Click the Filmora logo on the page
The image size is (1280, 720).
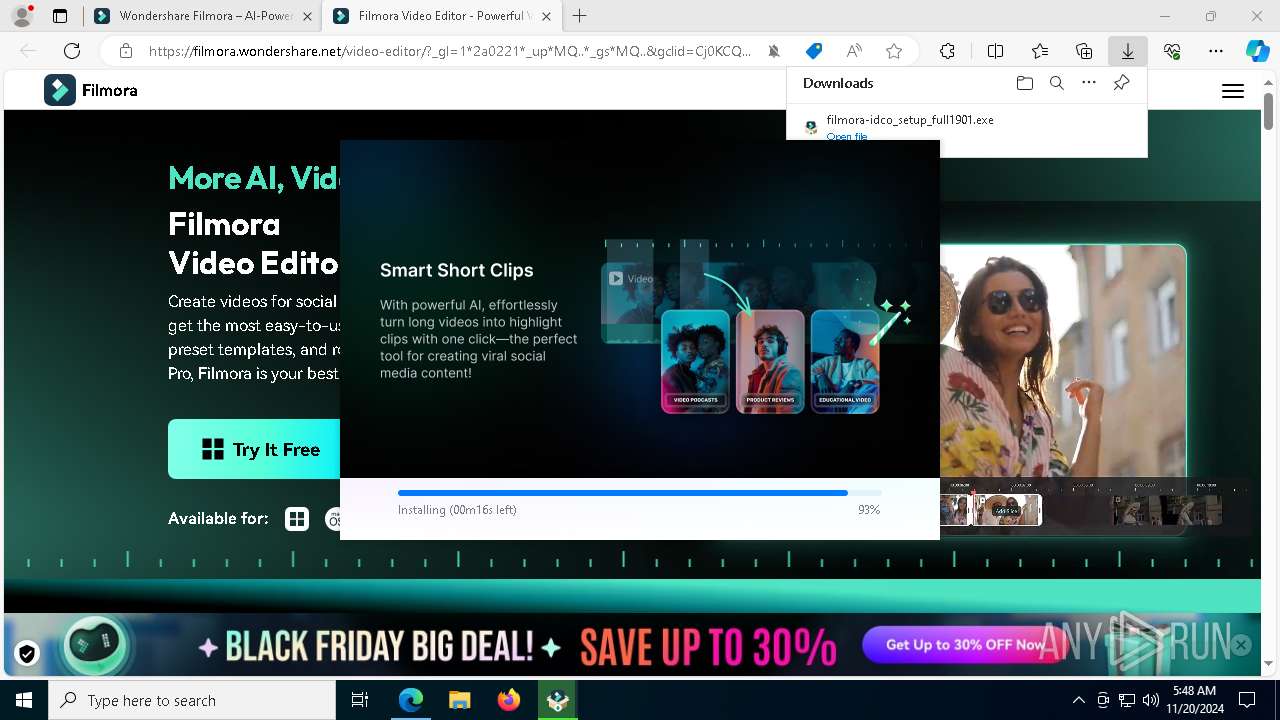(91, 90)
